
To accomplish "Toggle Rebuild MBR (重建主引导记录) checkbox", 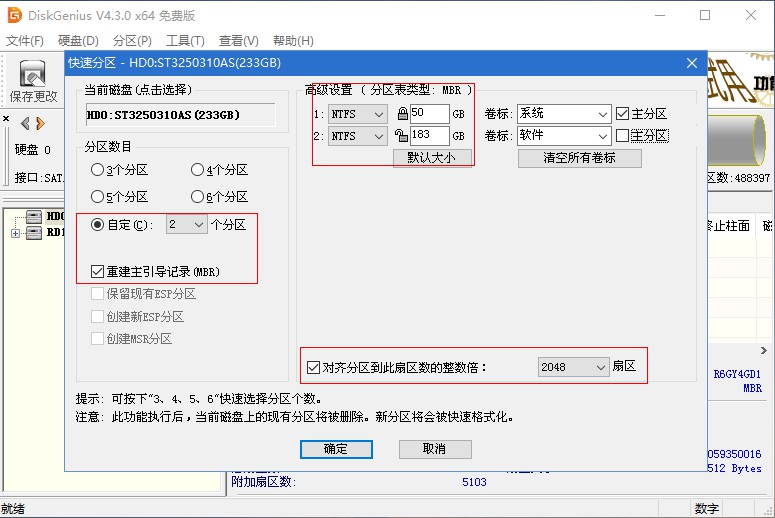I will coord(97,271).
